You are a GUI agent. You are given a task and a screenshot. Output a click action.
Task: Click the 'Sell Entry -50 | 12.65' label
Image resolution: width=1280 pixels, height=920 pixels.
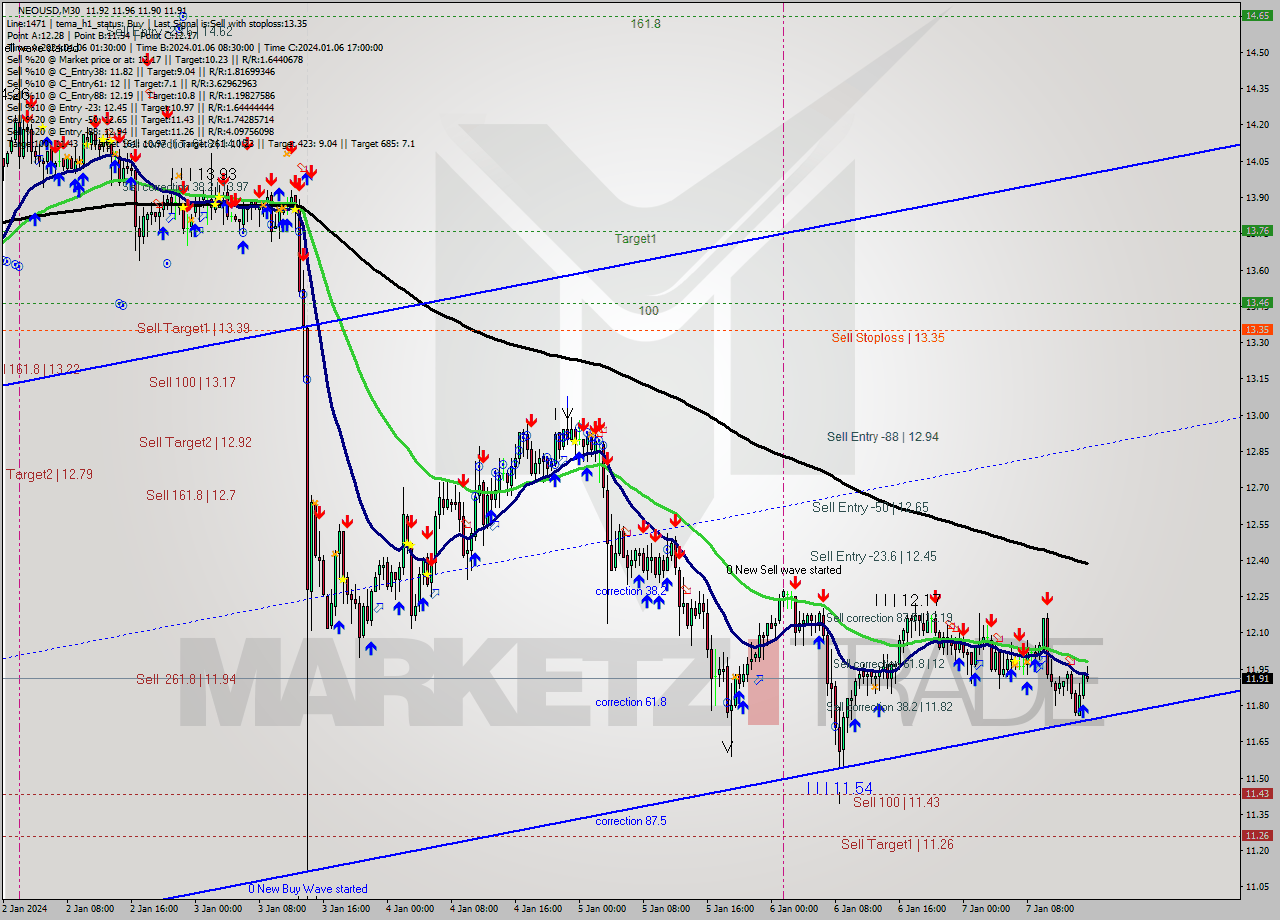870,508
